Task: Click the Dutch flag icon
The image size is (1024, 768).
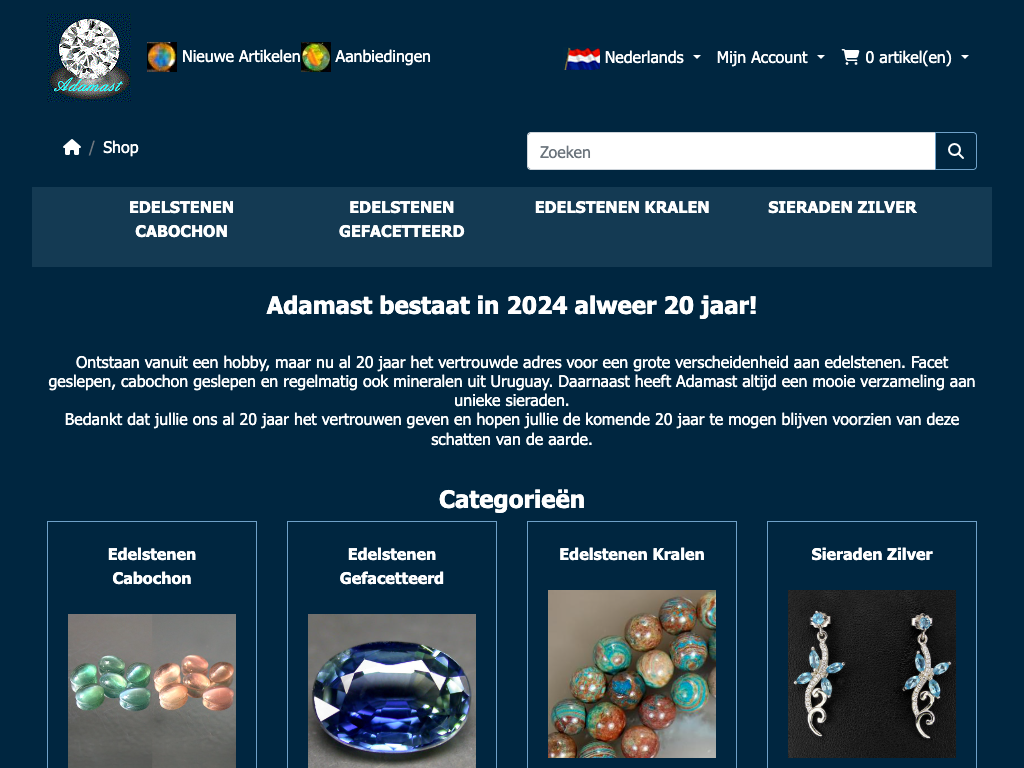Action: click(x=583, y=58)
